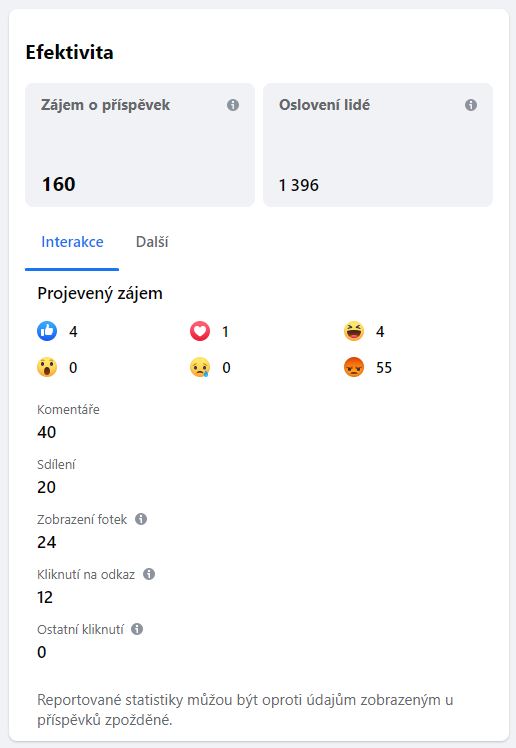Open info tooltip for Ostatní kliknutí
The width and height of the screenshot is (516, 748).
[x=137, y=629]
